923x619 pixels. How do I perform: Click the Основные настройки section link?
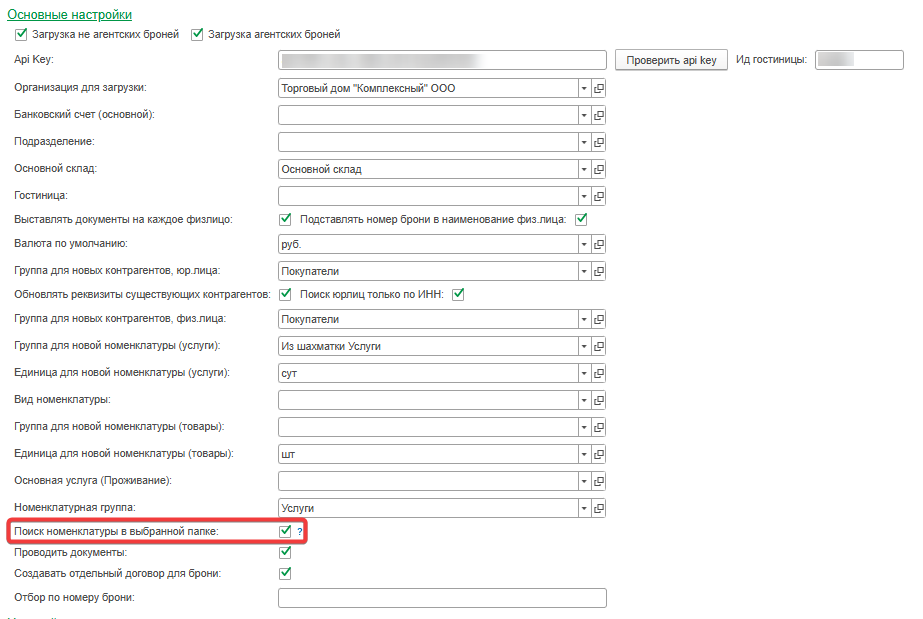coord(69,15)
